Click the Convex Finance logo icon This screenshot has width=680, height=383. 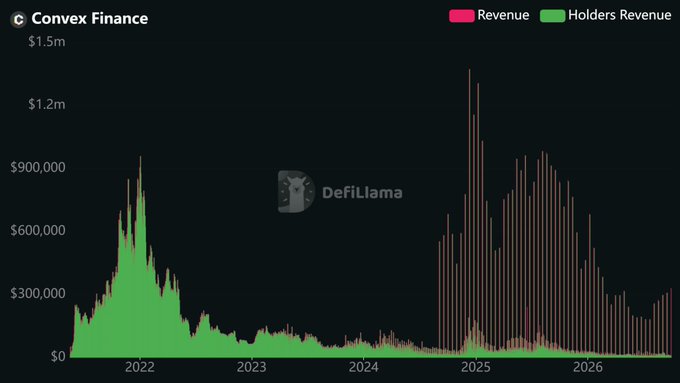[18, 20]
